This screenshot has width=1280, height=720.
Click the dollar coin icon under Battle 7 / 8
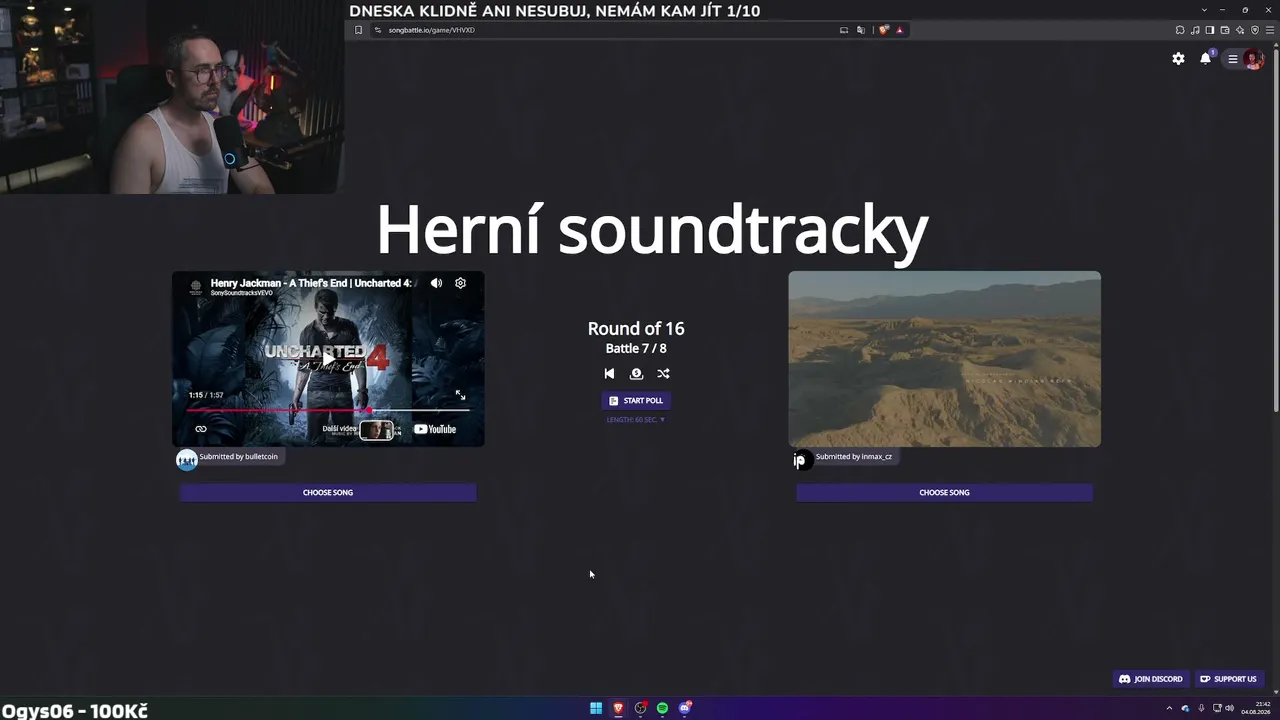coord(636,374)
